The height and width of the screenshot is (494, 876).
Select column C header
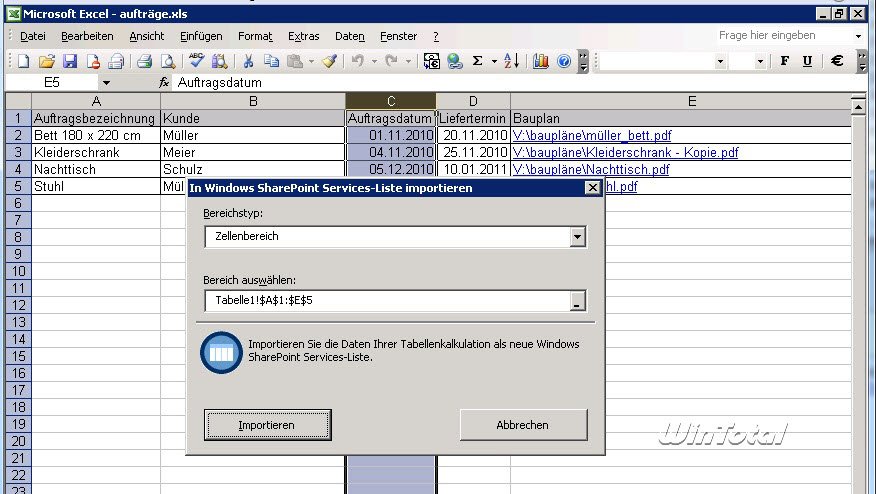(x=391, y=101)
